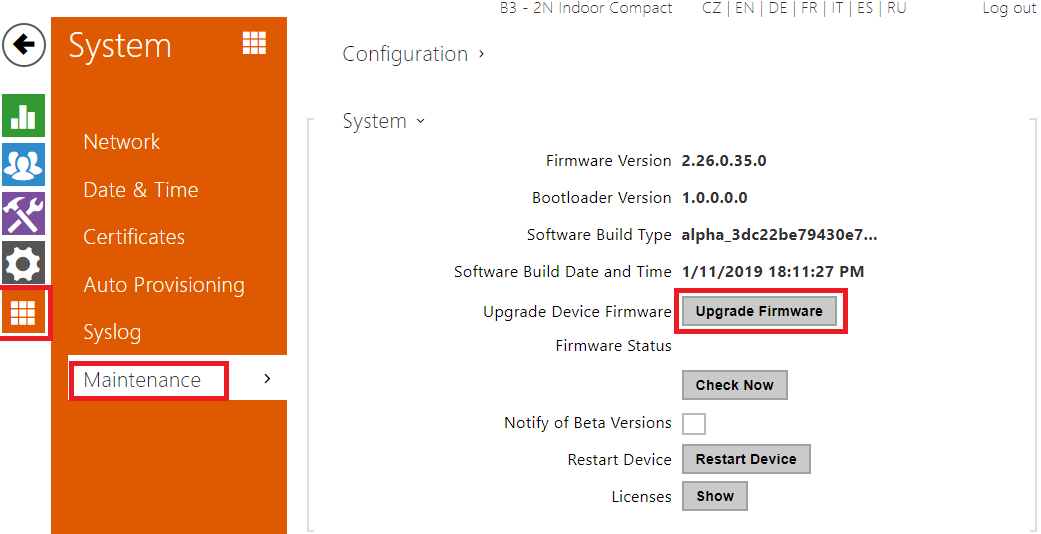Open the Network menu item
The width and height of the screenshot is (1041, 534).
tap(122, 142)
